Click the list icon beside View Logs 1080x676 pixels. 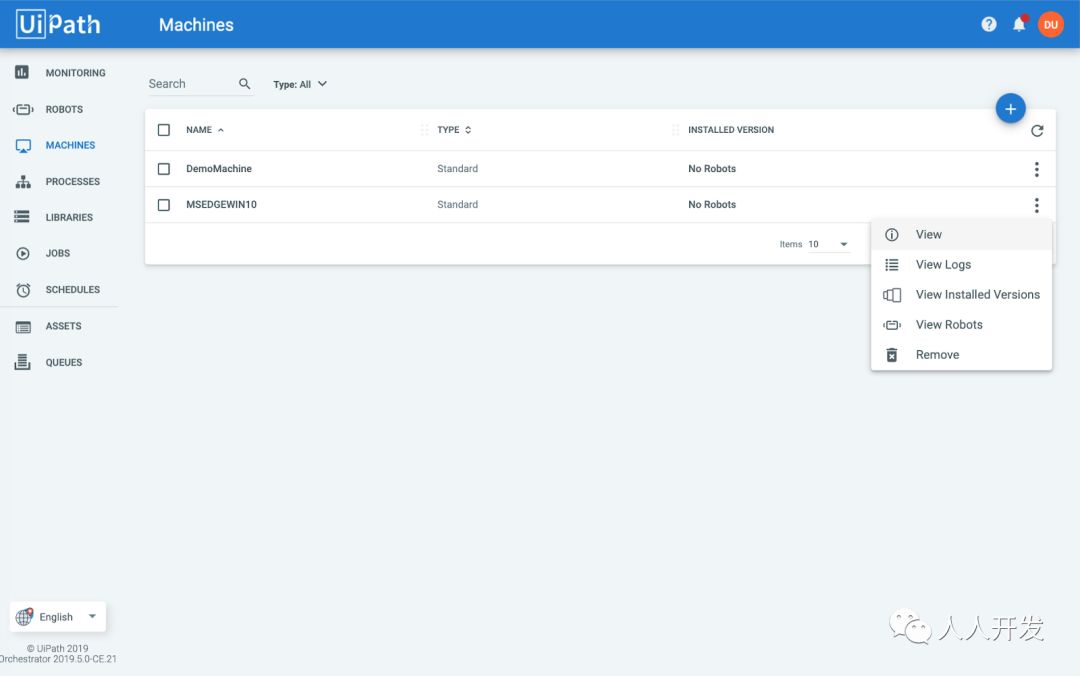tap(892, 265)
